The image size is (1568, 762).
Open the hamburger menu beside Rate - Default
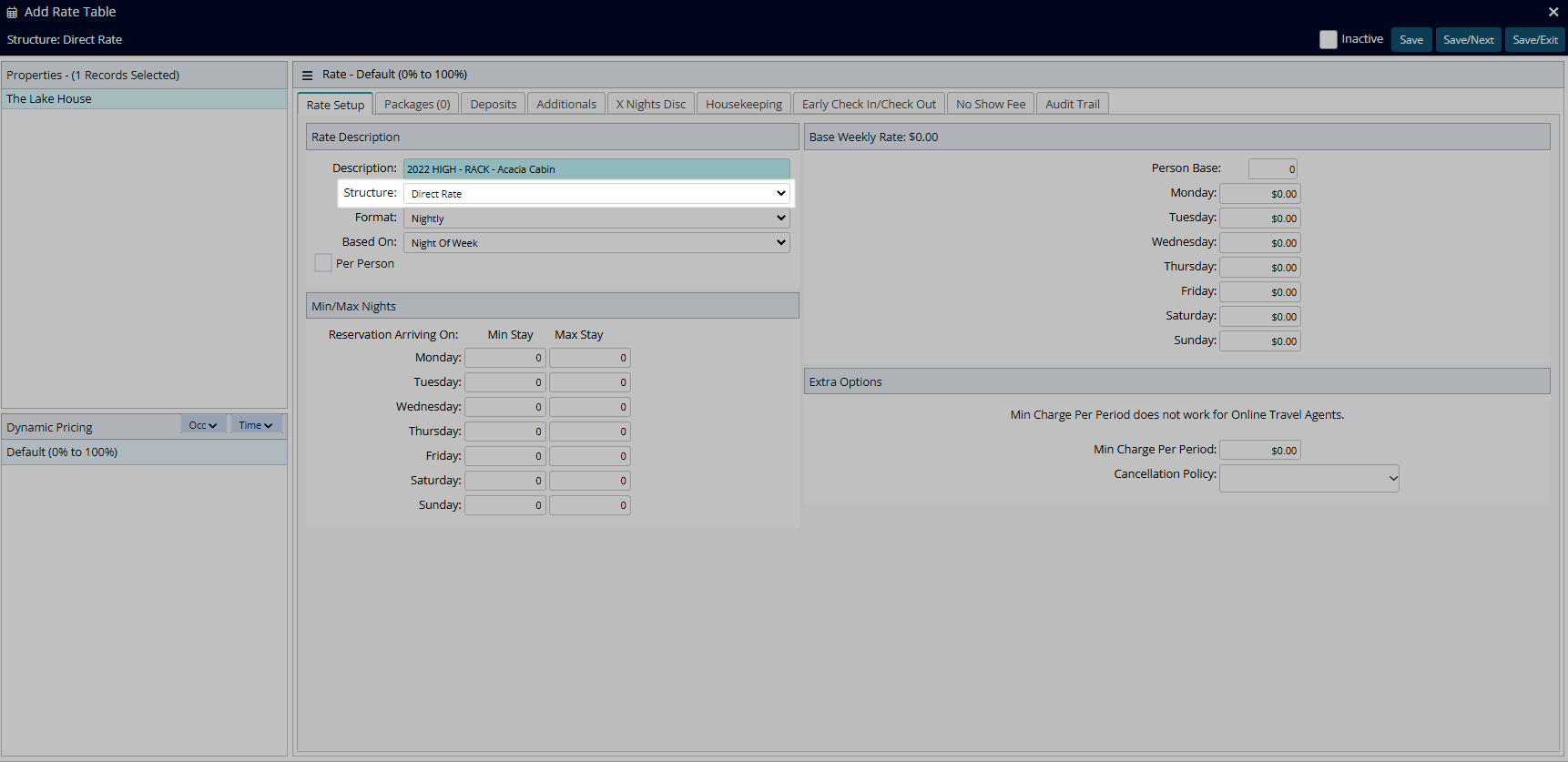click(x=307, y=76)
